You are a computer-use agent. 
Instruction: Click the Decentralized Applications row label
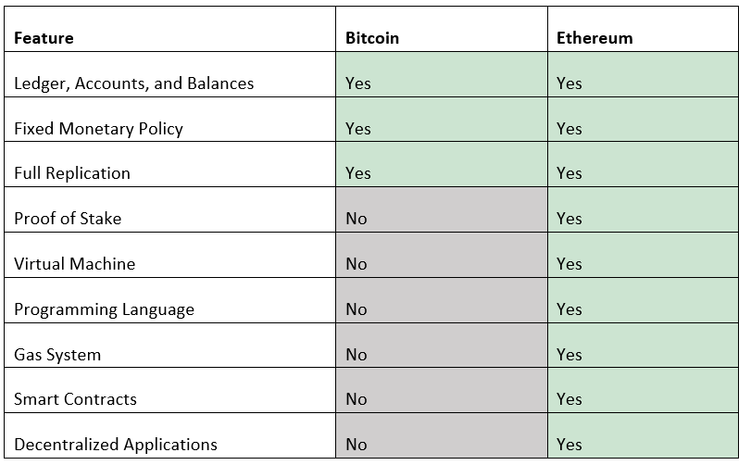point(116,444)
